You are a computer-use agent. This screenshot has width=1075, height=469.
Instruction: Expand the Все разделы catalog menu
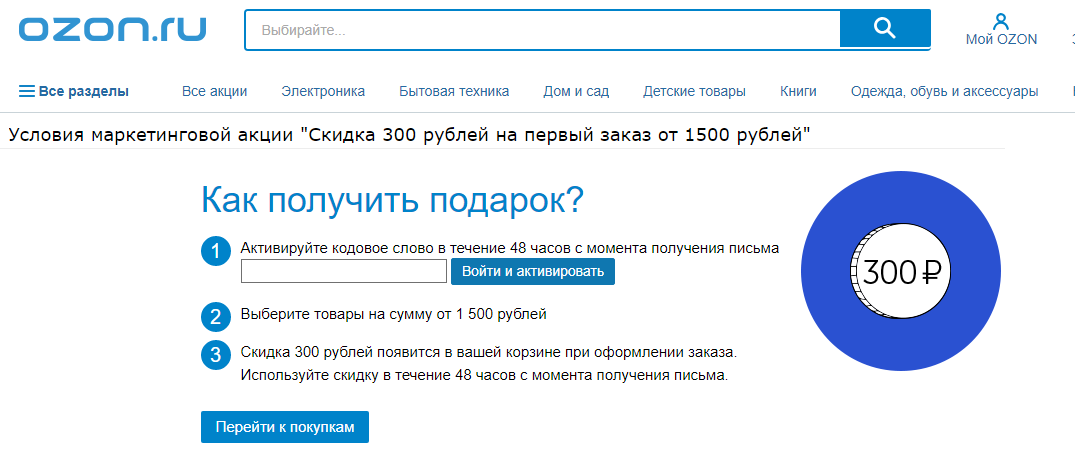[x=84, y=92]
